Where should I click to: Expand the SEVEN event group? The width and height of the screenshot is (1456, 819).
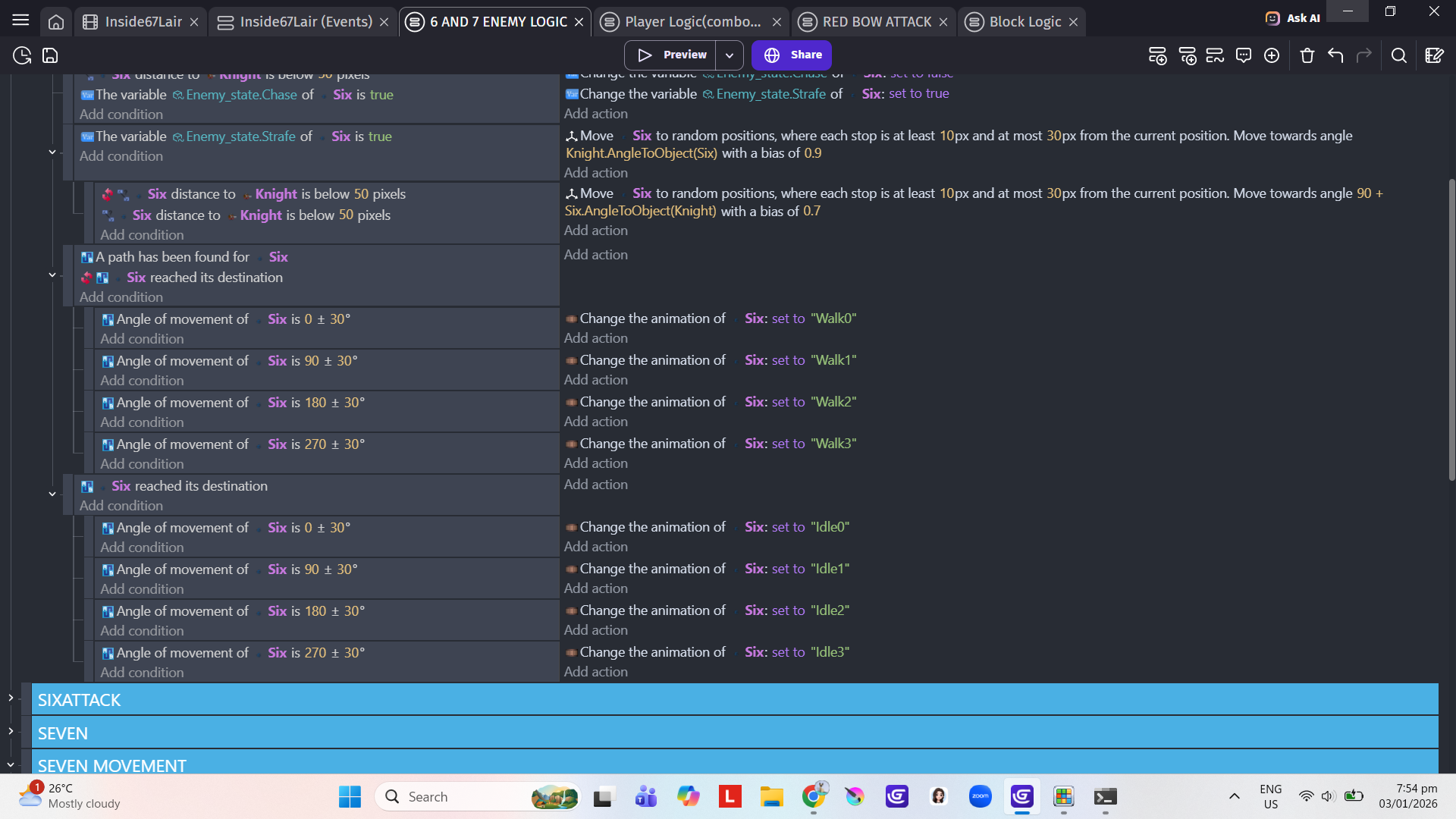click(11, 731)
